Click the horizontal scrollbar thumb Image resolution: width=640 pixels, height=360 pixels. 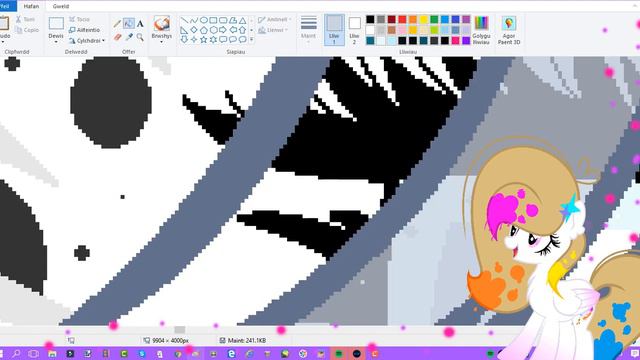[180, 329]
